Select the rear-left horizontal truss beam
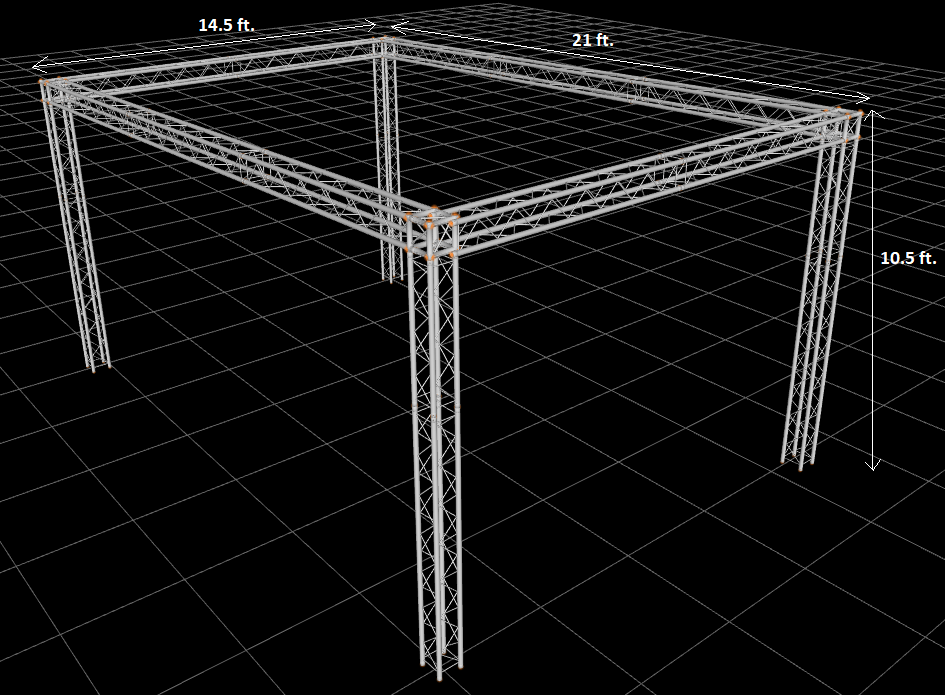945x695 pixels. tap(220, 66)
